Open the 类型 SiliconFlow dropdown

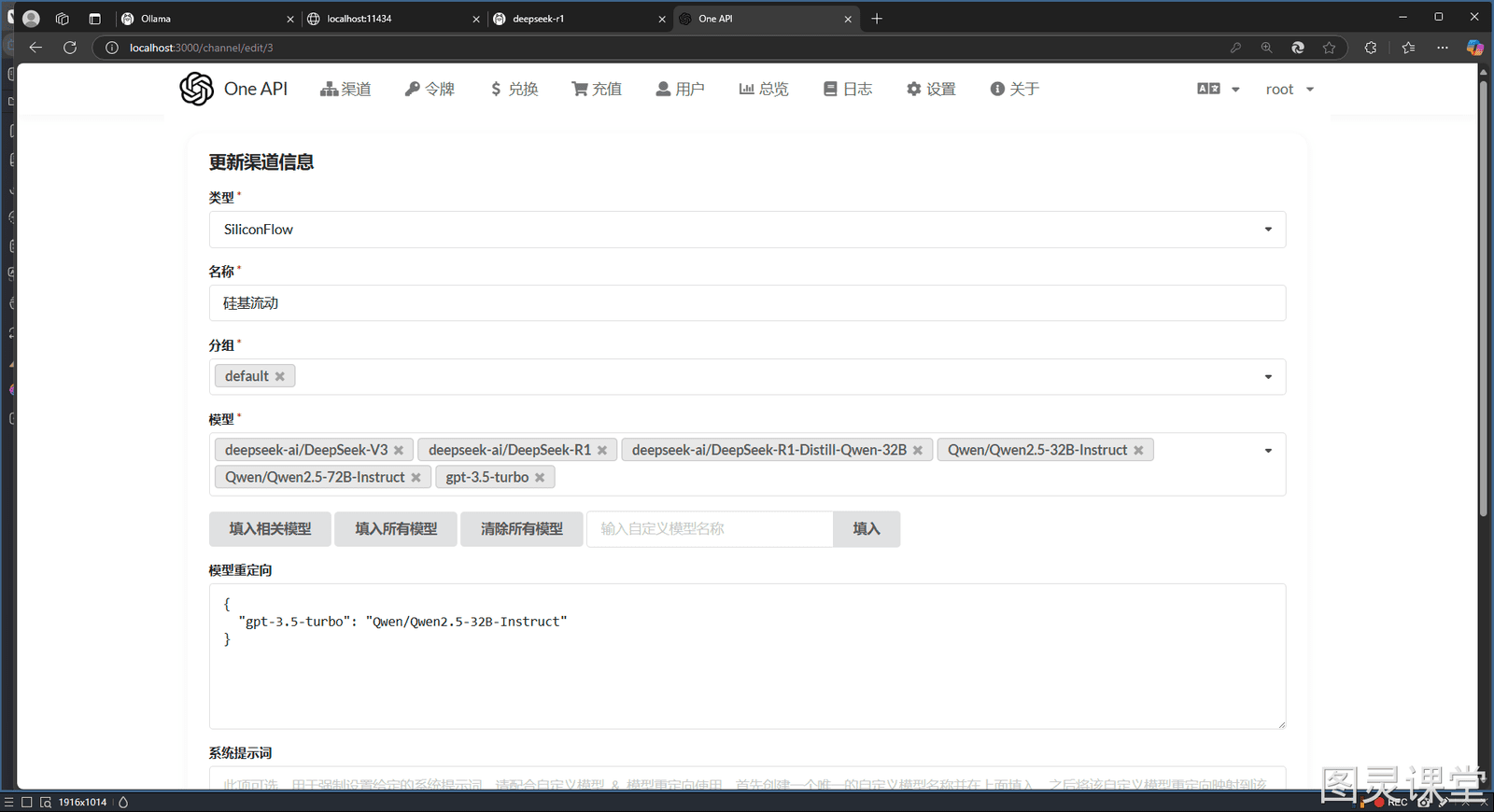[747, 230]
